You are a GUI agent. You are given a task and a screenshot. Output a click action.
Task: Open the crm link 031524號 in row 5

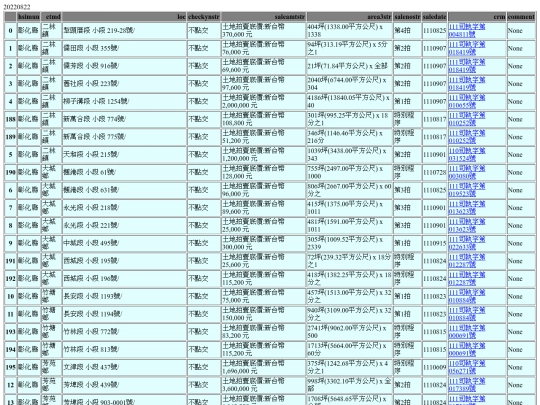click(x=467, y=155)
